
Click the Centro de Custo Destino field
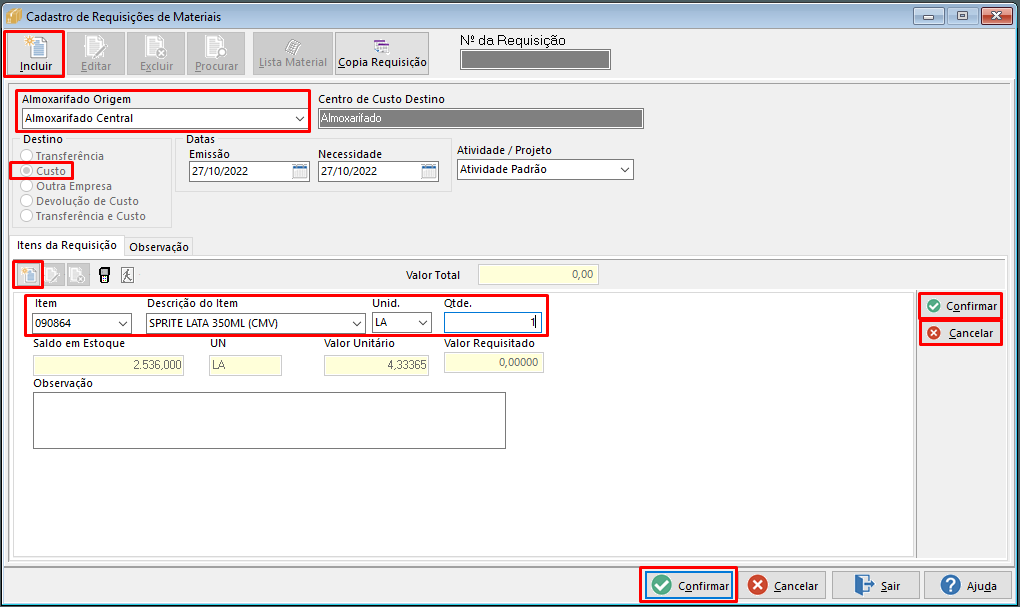point(481,118)
